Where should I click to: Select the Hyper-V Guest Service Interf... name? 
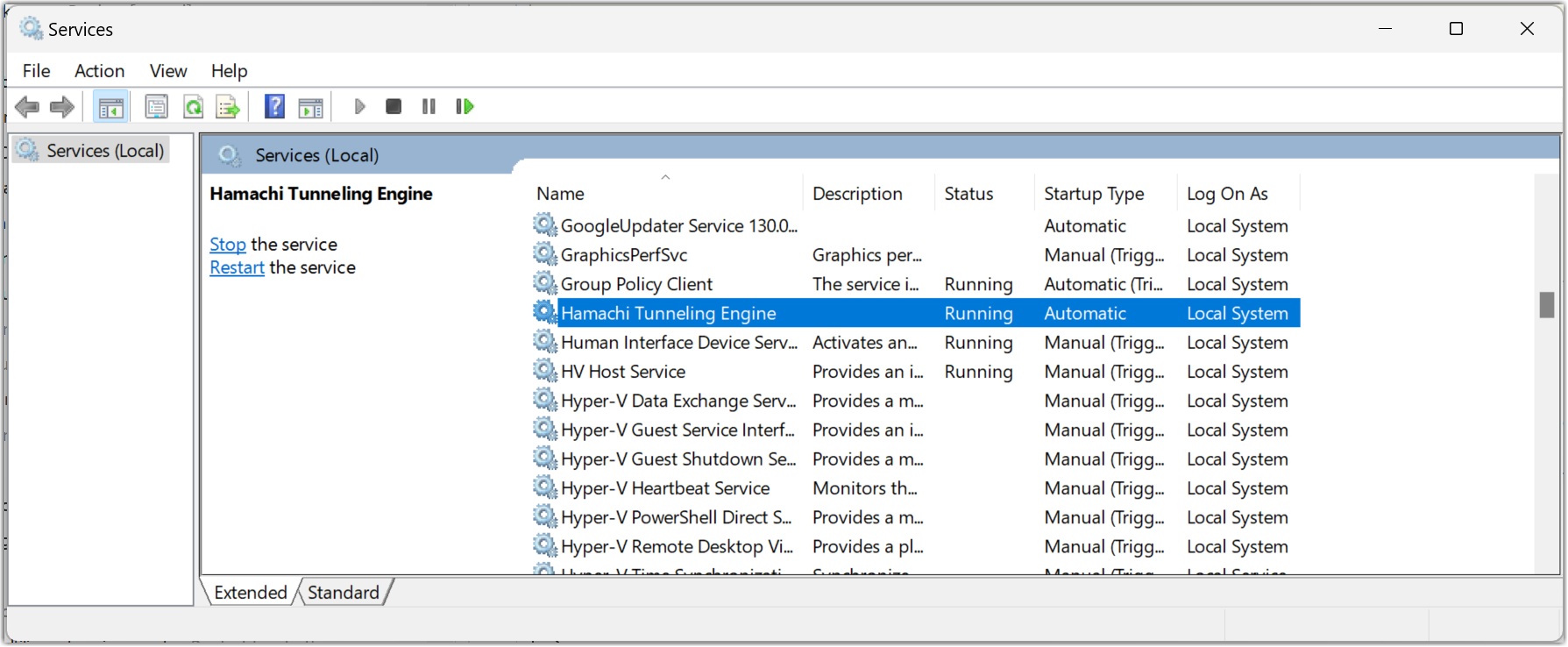point(678,430)
